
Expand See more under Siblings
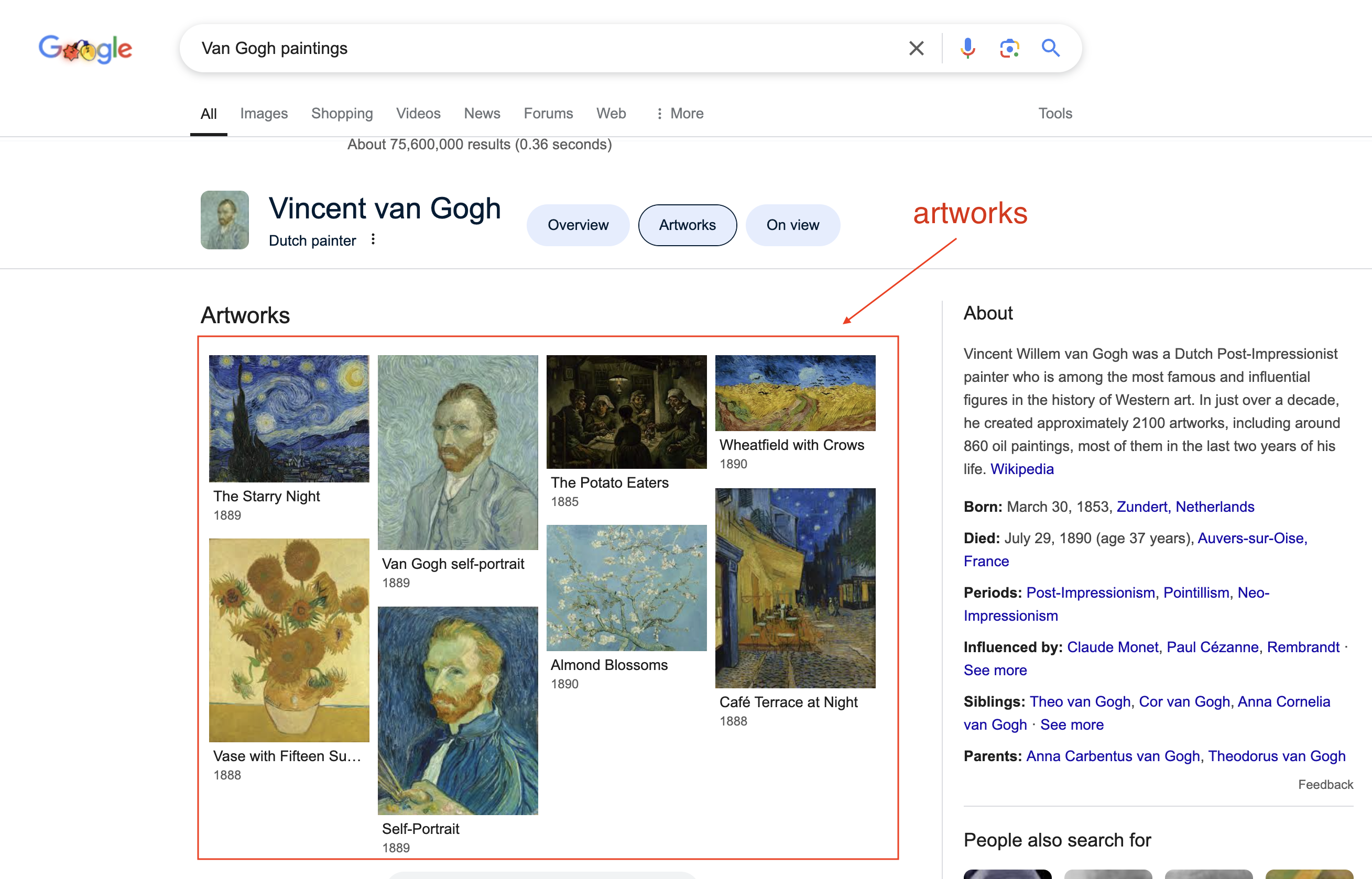1072,724
